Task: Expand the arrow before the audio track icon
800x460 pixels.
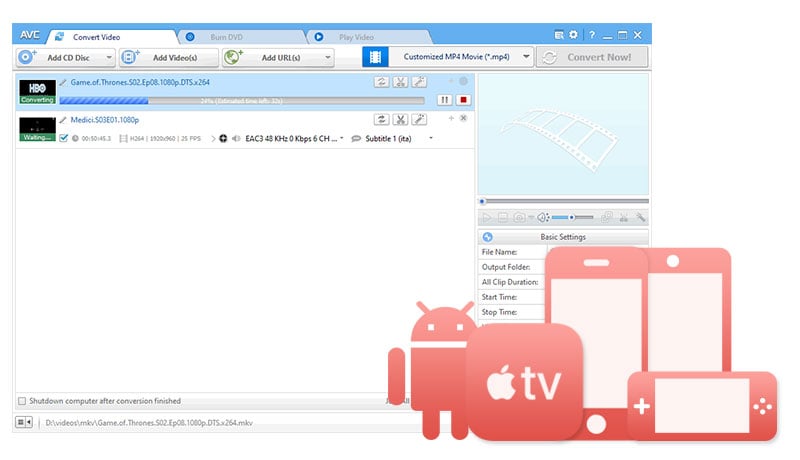Action: 213,138
